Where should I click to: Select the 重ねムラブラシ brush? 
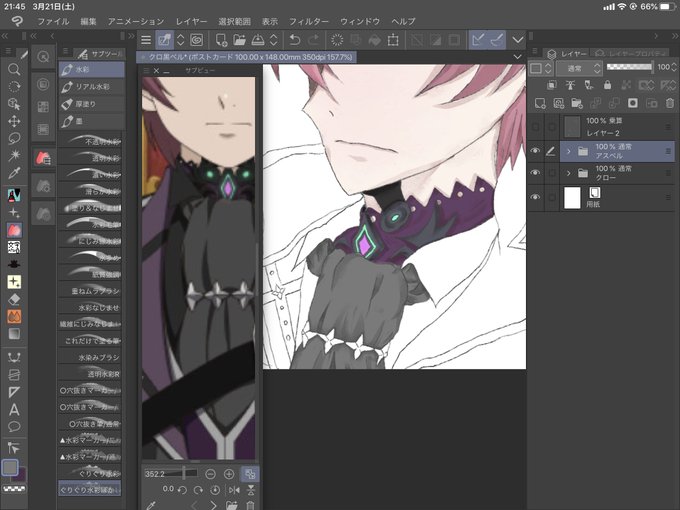point(90,291)
